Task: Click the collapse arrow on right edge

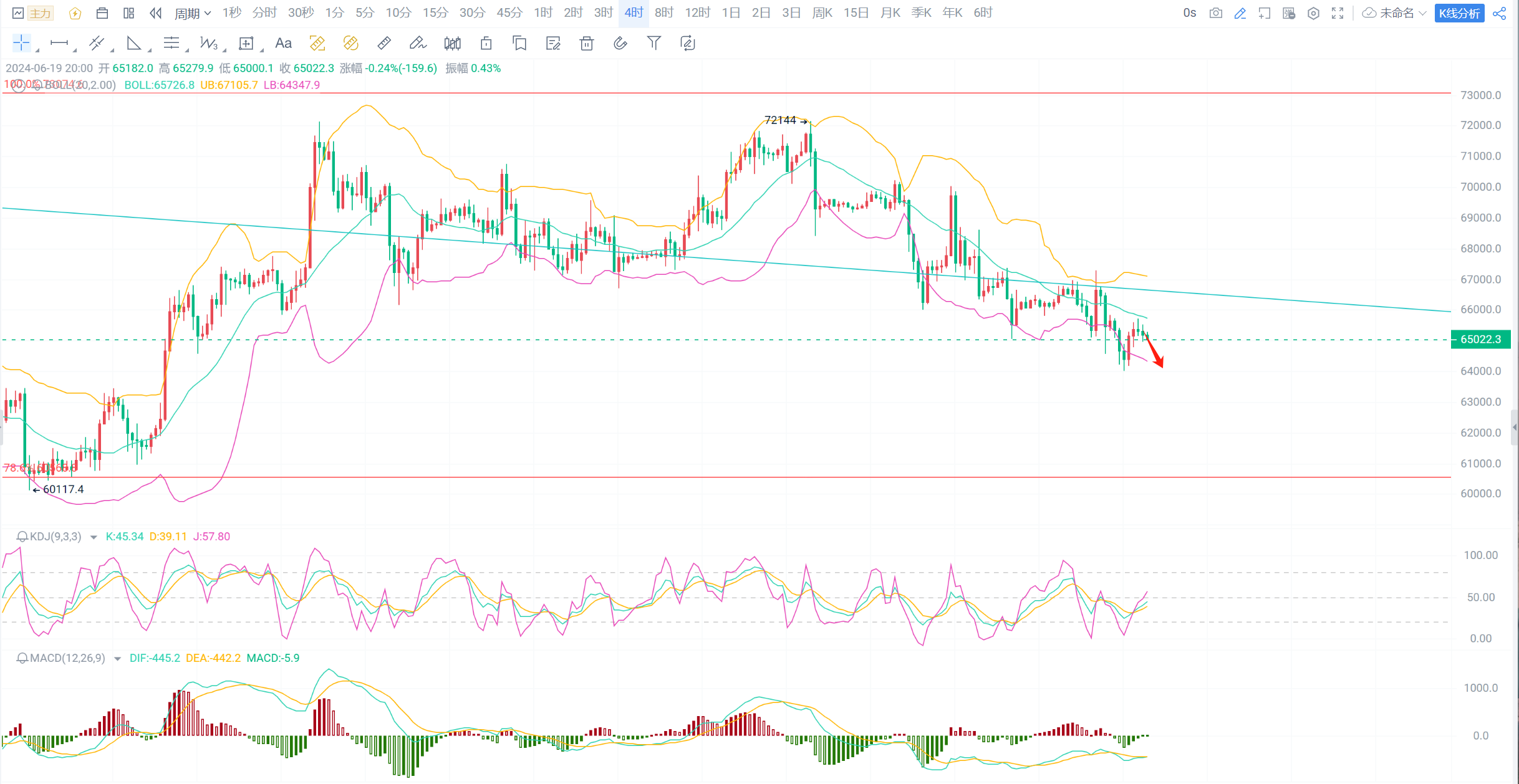Action: tap(1515, 428)
